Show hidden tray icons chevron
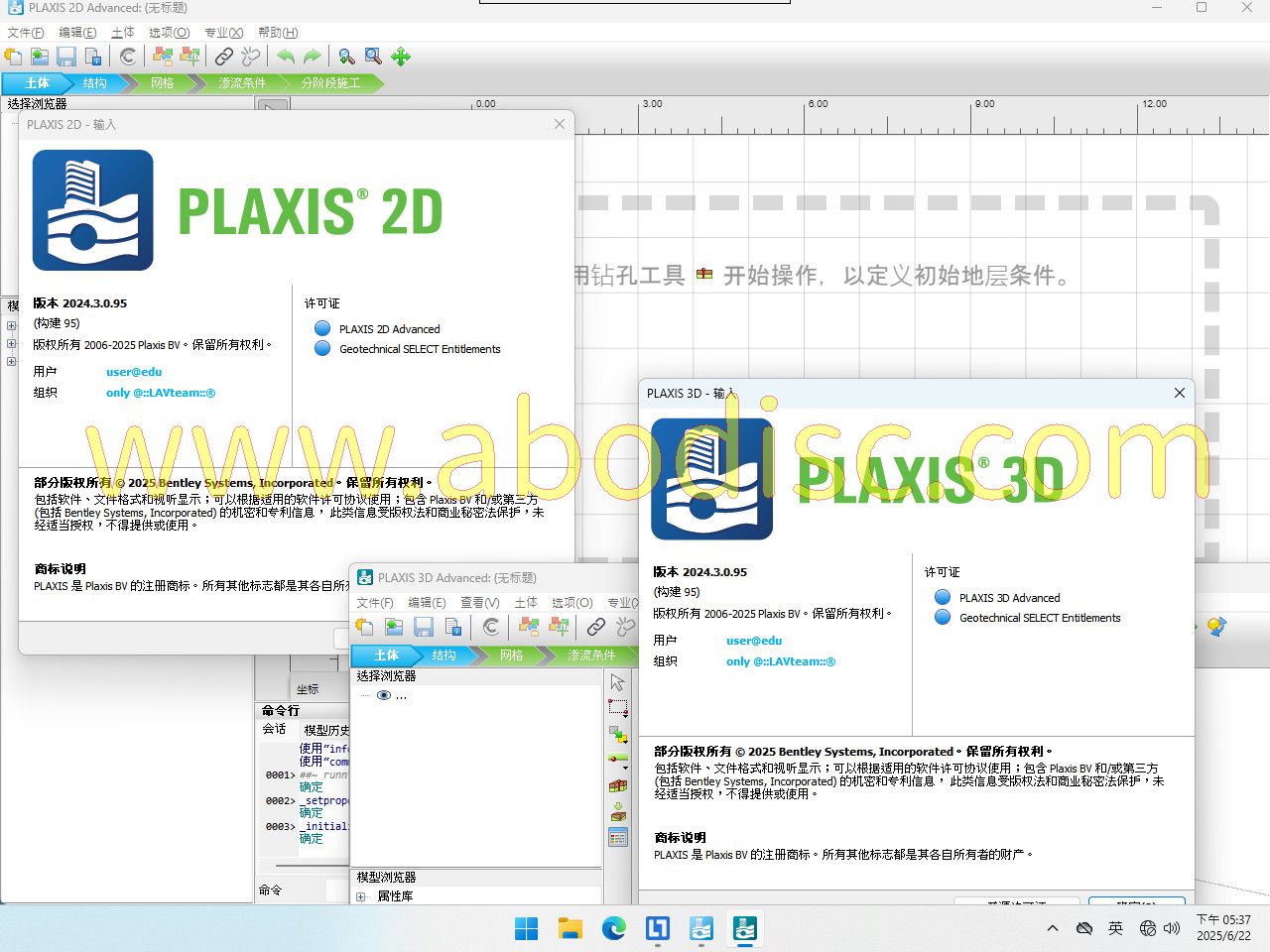1270x952 pixels. pos(1053,928)
